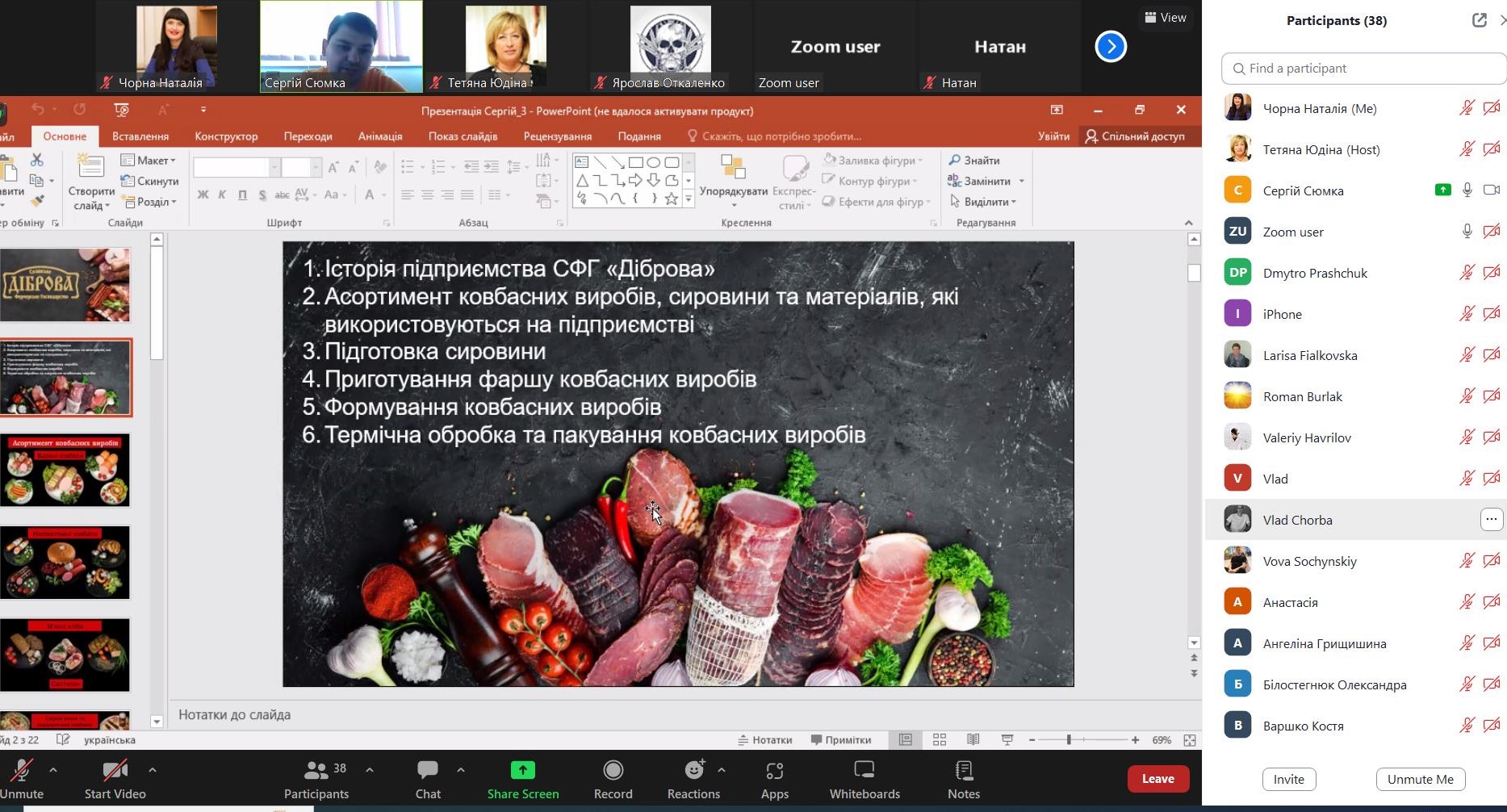Open the Notes icon
1507x812 pixels.
(x=963, y=771)
